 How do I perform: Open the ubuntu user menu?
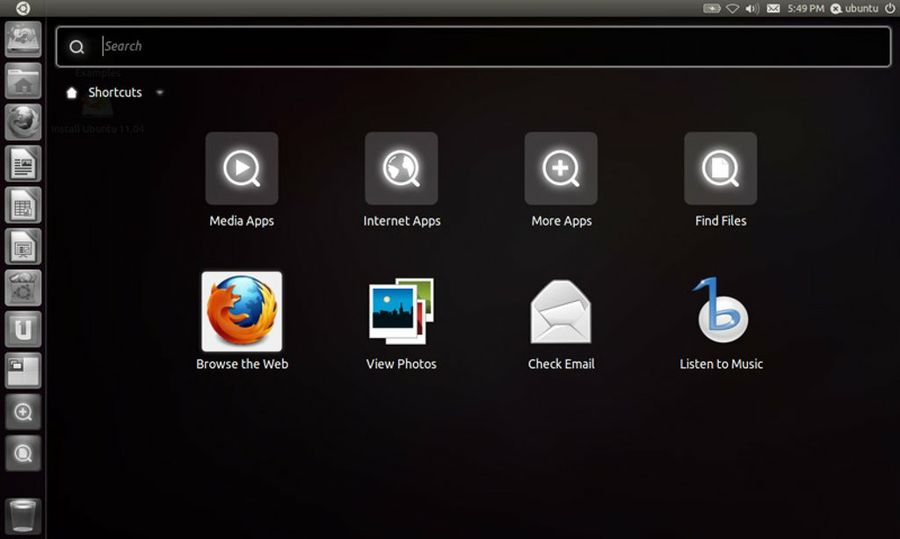pos(854,8)
